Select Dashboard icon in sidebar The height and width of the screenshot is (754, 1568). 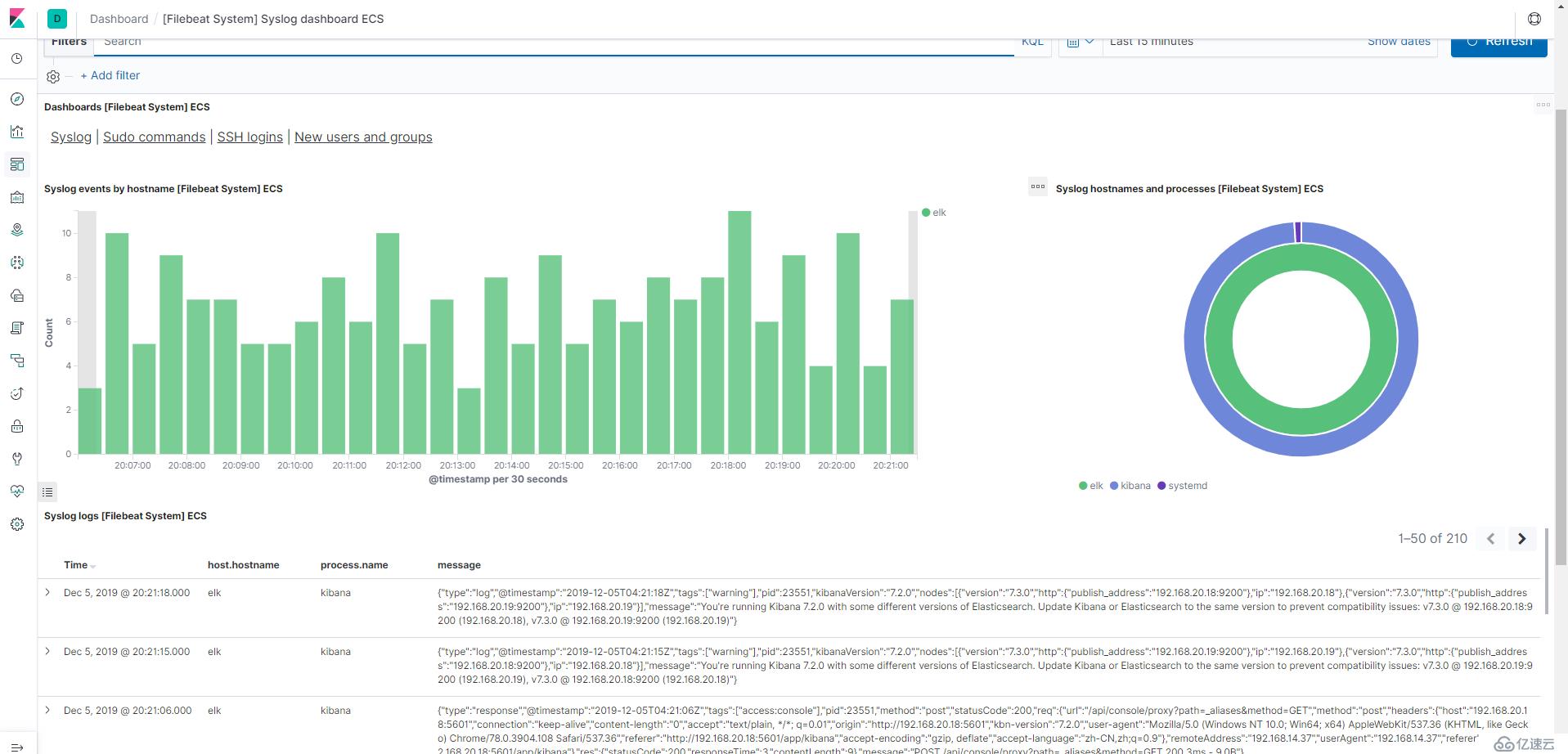click(x=17, y=164)
